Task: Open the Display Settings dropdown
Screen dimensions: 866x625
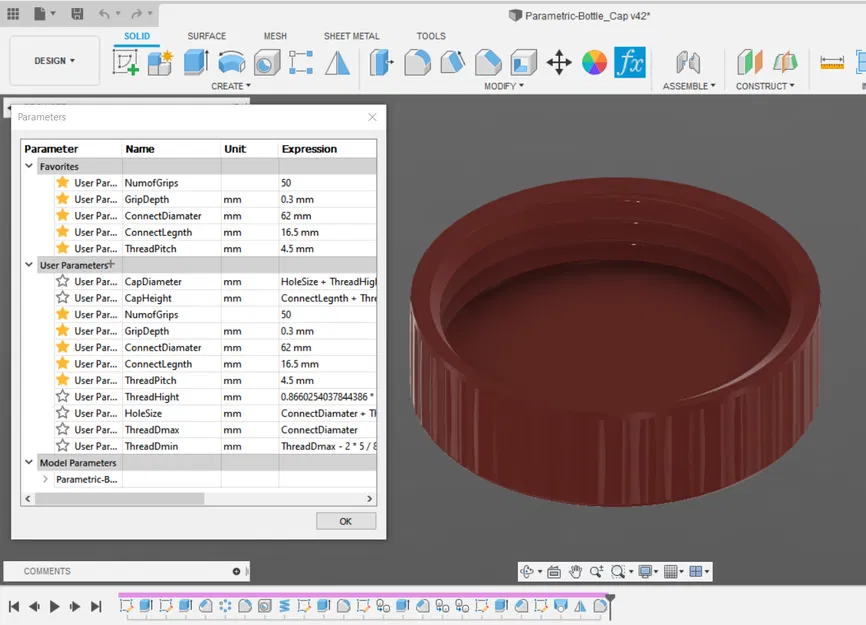Action: (645, 571)
